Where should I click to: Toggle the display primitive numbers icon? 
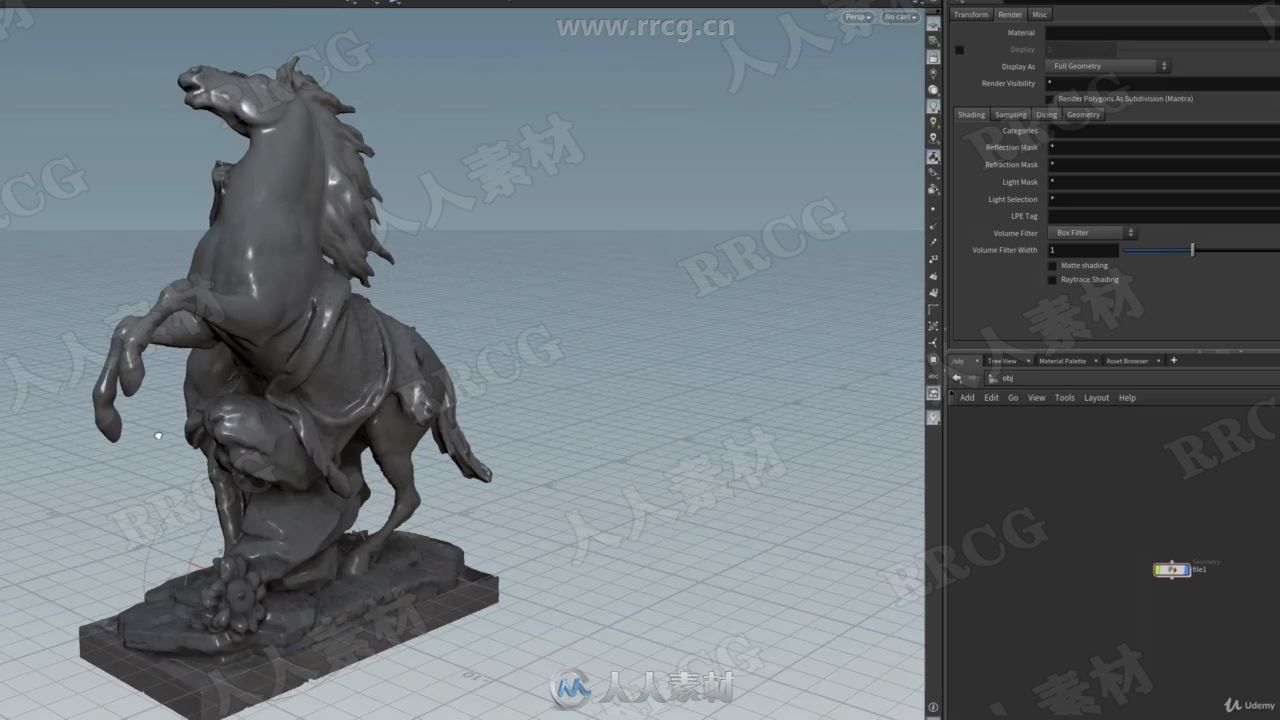[x=934, y=293]
